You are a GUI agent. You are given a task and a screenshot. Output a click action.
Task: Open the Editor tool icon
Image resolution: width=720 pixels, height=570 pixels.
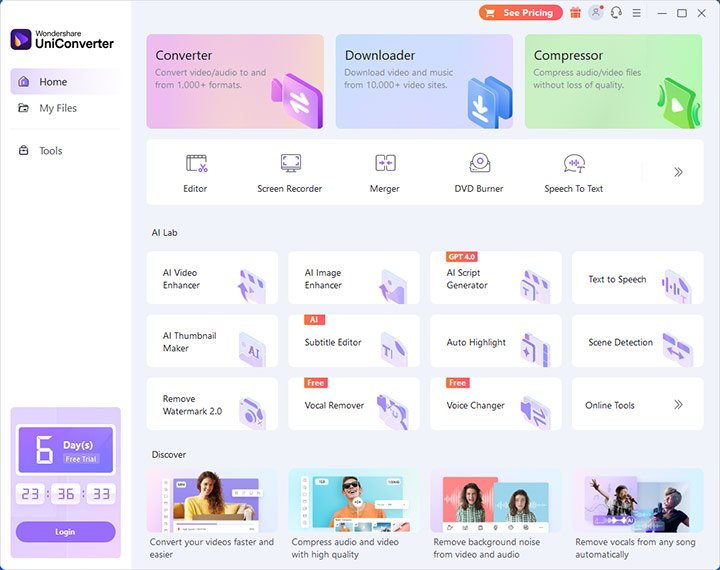click(197, 163)
